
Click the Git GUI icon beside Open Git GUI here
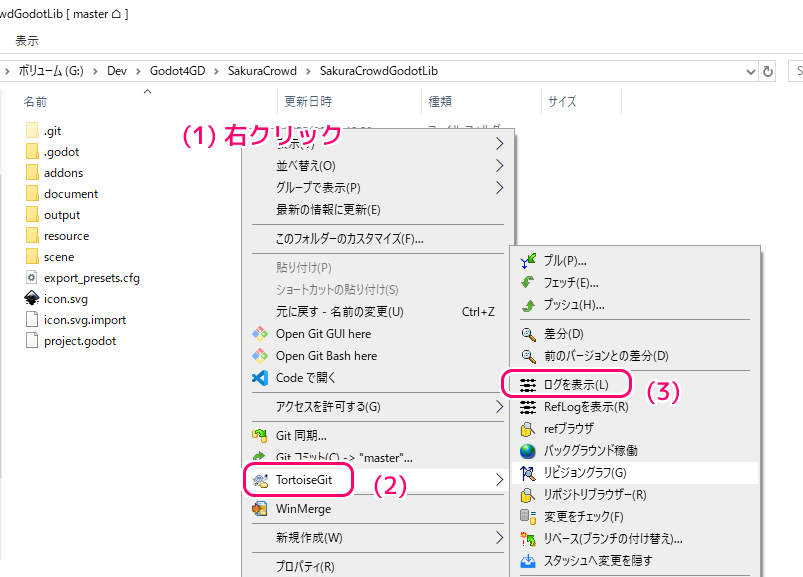tap(260, 334)
